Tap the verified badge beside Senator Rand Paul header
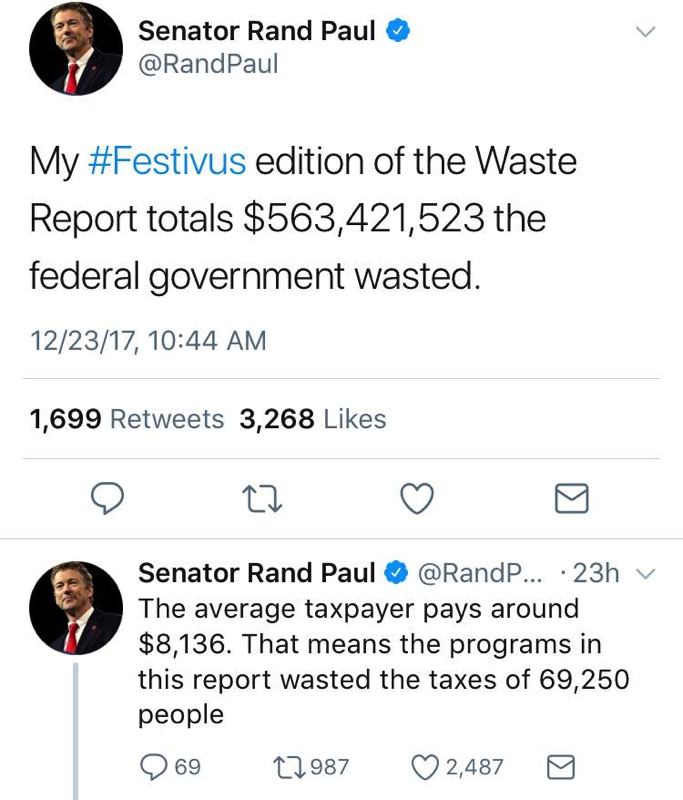 [x=397, y=31]
